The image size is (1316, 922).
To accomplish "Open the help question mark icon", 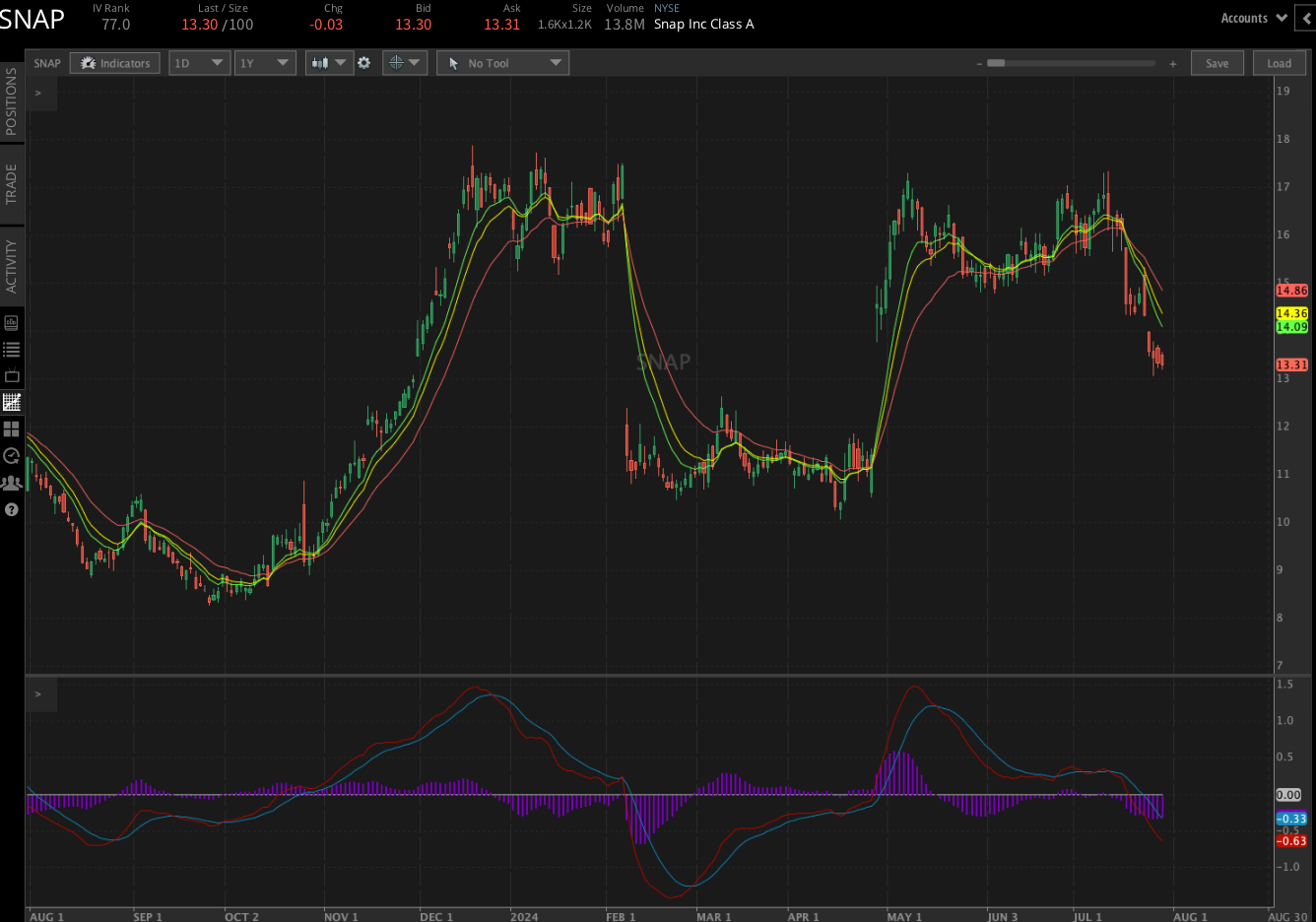I will coord(12,509).
